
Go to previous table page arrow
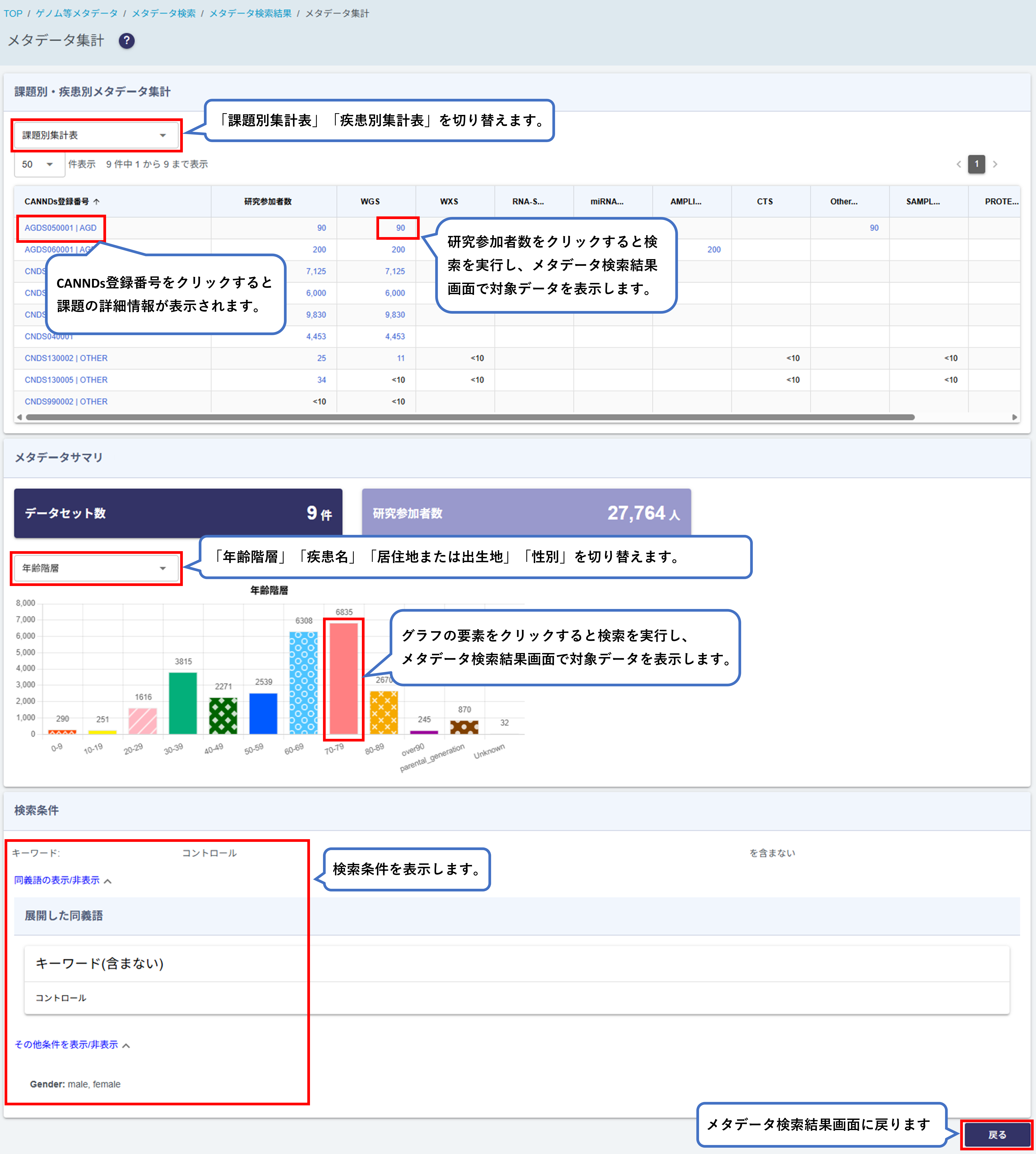pos(959,164)
